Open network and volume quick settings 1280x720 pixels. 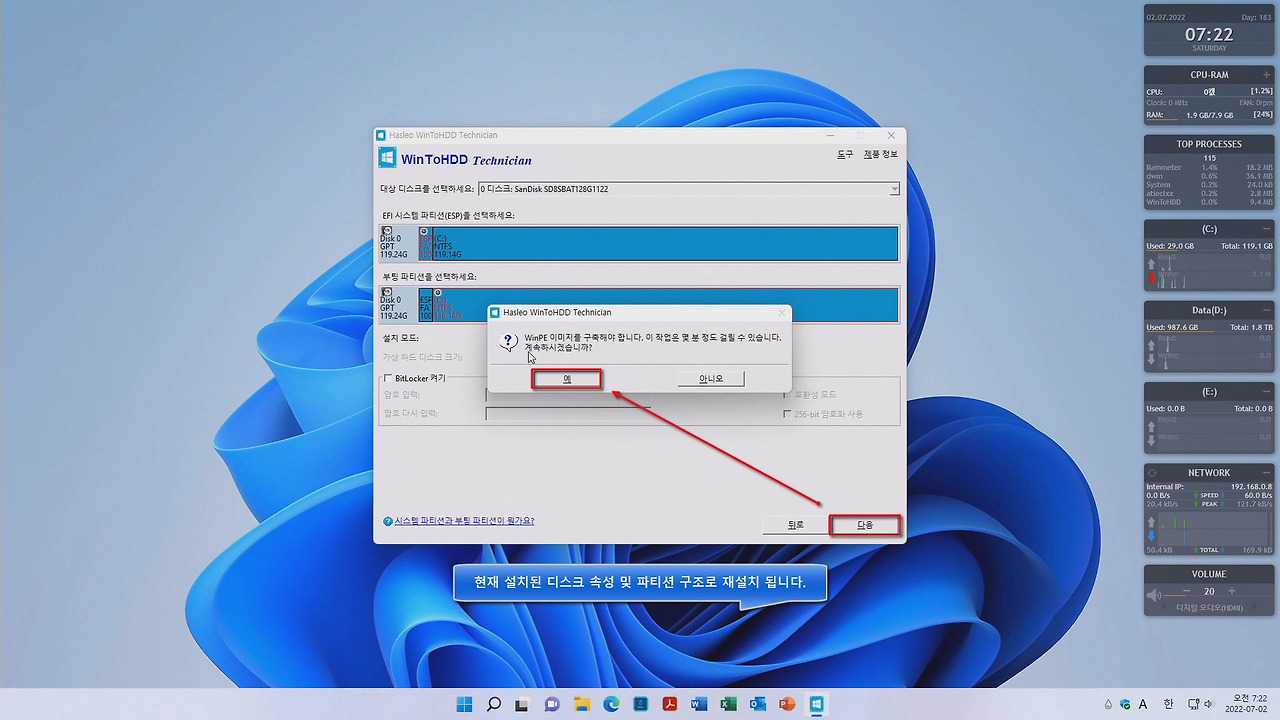1202,704
